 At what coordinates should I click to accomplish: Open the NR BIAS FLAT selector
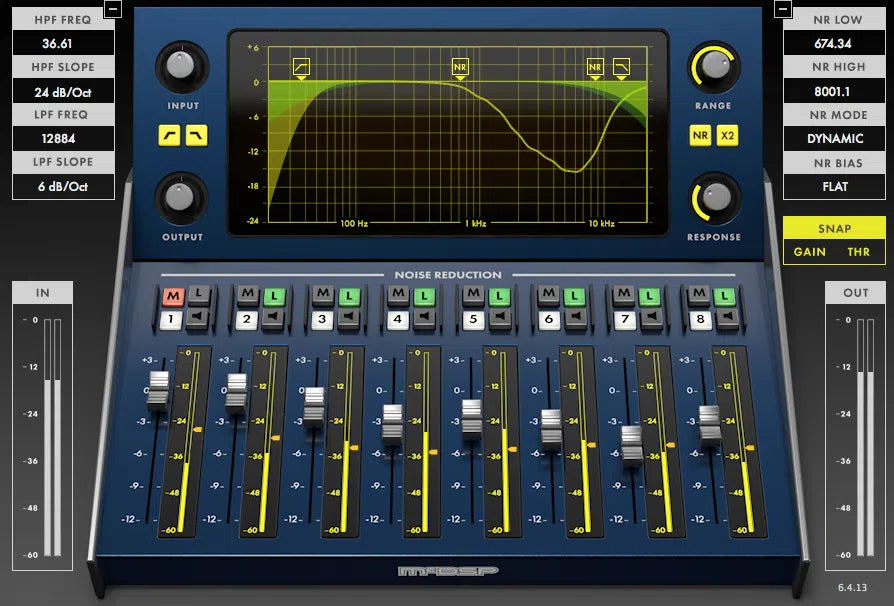(834, 186)
